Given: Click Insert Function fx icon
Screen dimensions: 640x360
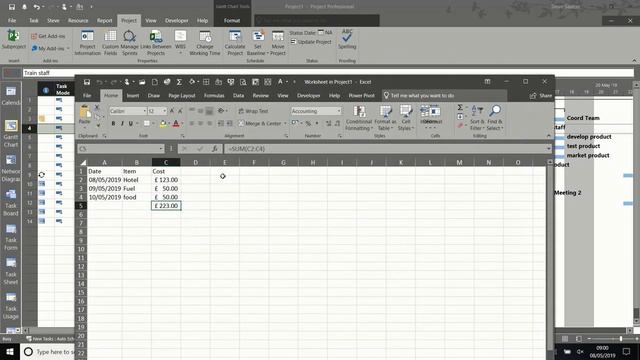Looking at the screenshot, I should 215,149.
